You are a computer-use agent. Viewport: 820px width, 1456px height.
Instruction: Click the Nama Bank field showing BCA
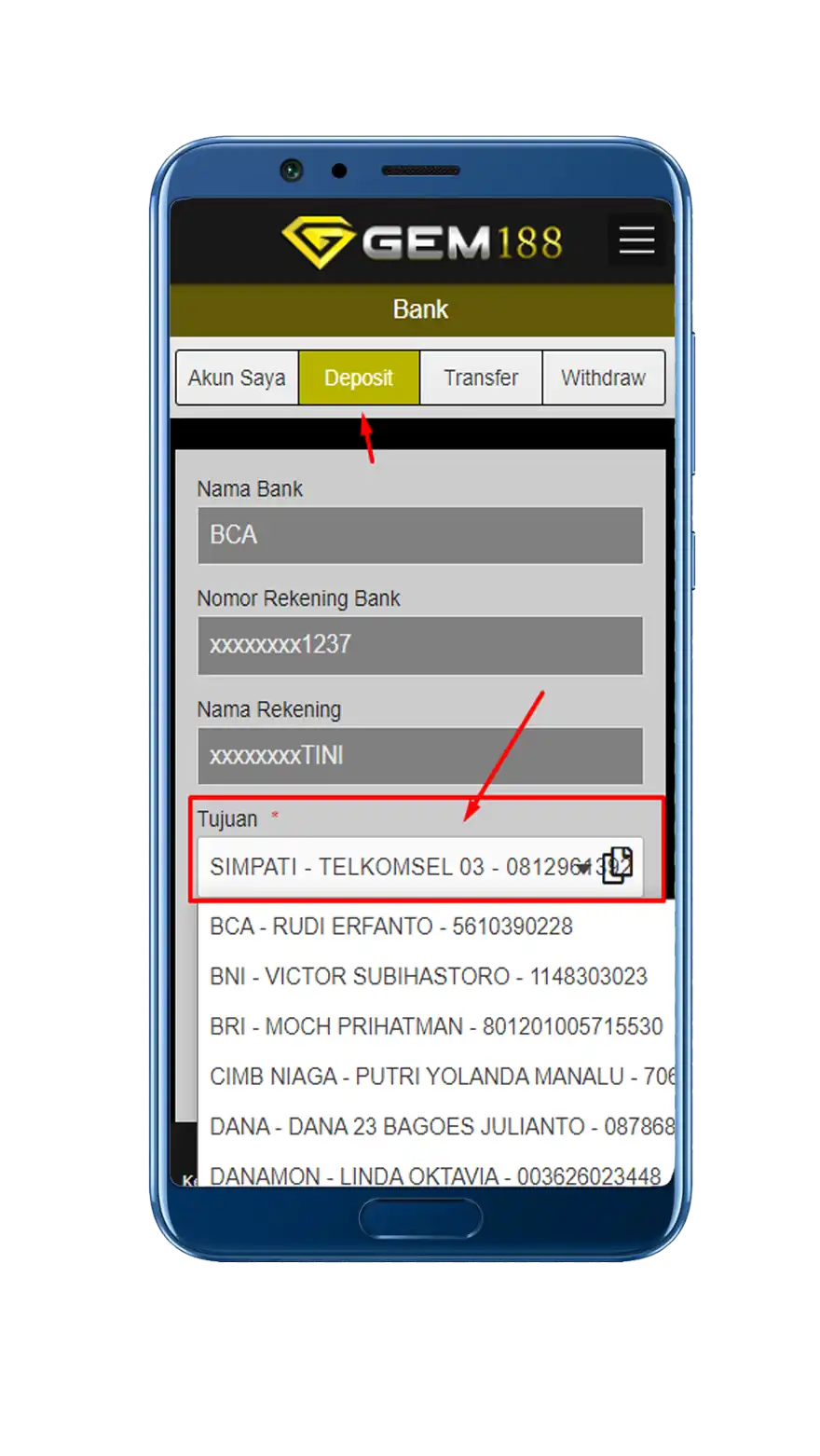tap(420, 535)
